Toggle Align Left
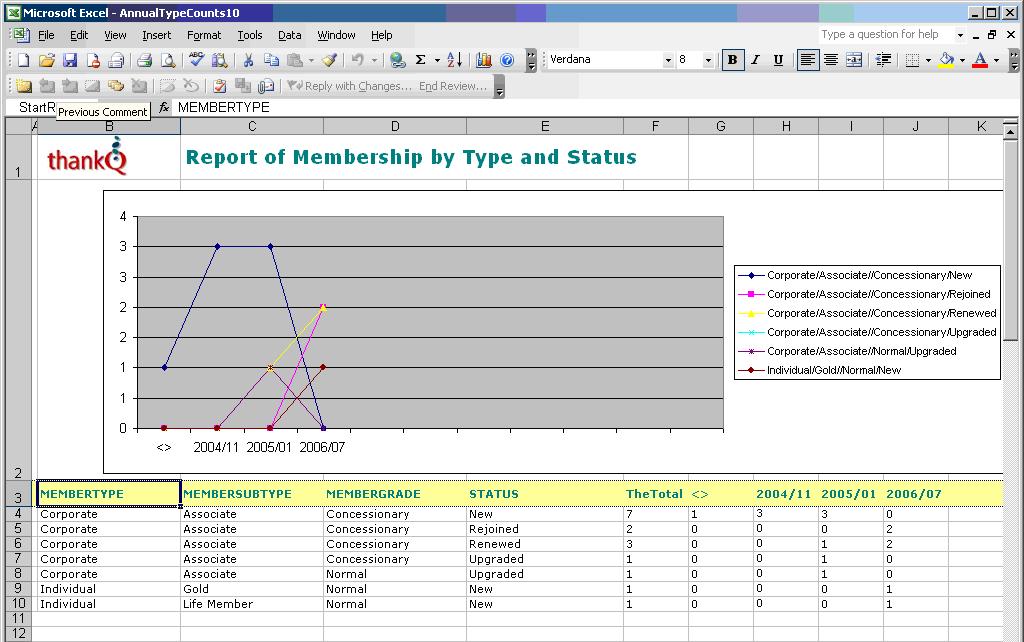 point(807,60)
